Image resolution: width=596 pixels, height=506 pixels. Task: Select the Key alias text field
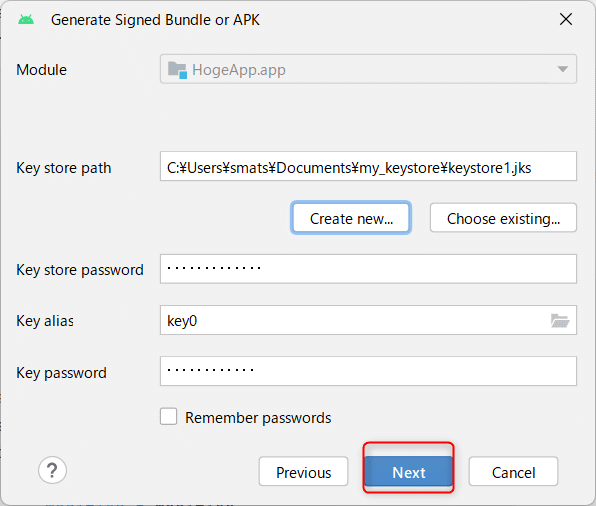click(x=368, y=320)
